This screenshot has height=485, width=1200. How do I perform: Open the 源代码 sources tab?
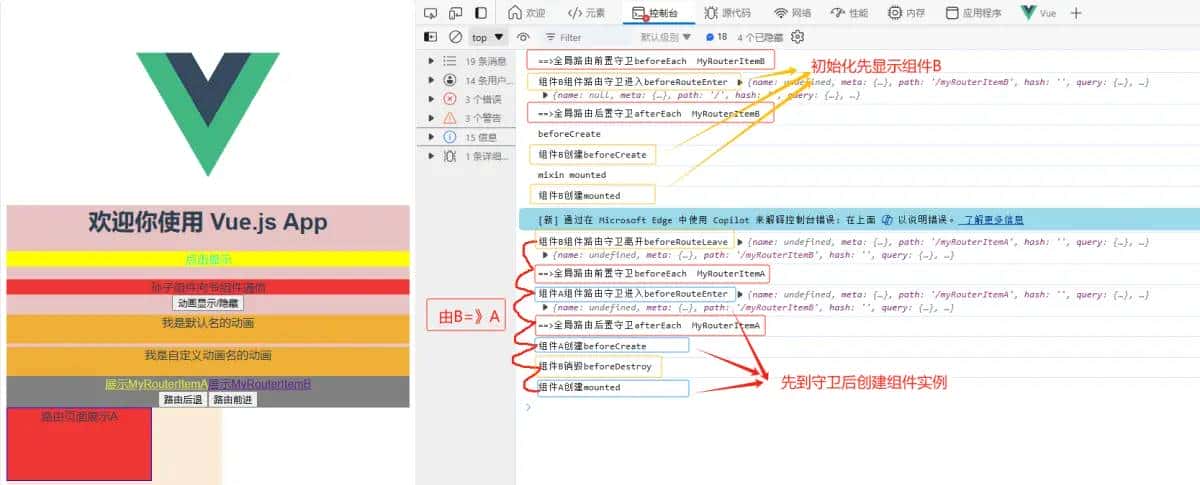[x=728, y=13]
